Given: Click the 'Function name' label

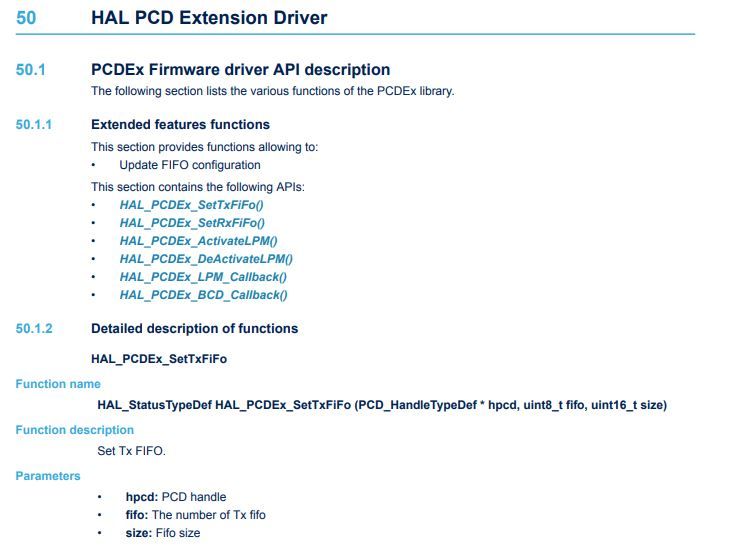Looking at the screenshot, I should tap(58, 384).
